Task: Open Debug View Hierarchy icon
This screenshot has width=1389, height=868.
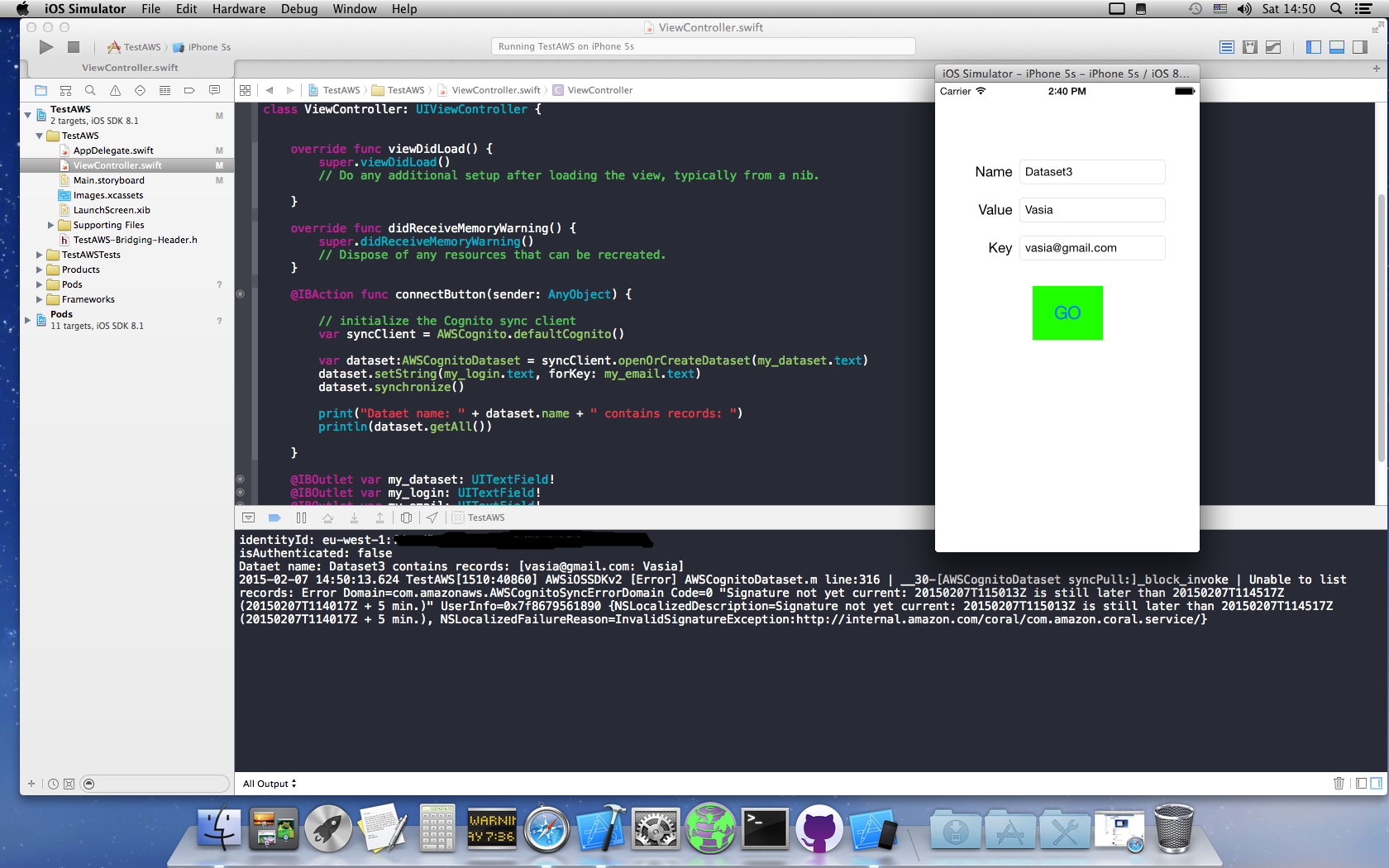Action: (406, 517)
